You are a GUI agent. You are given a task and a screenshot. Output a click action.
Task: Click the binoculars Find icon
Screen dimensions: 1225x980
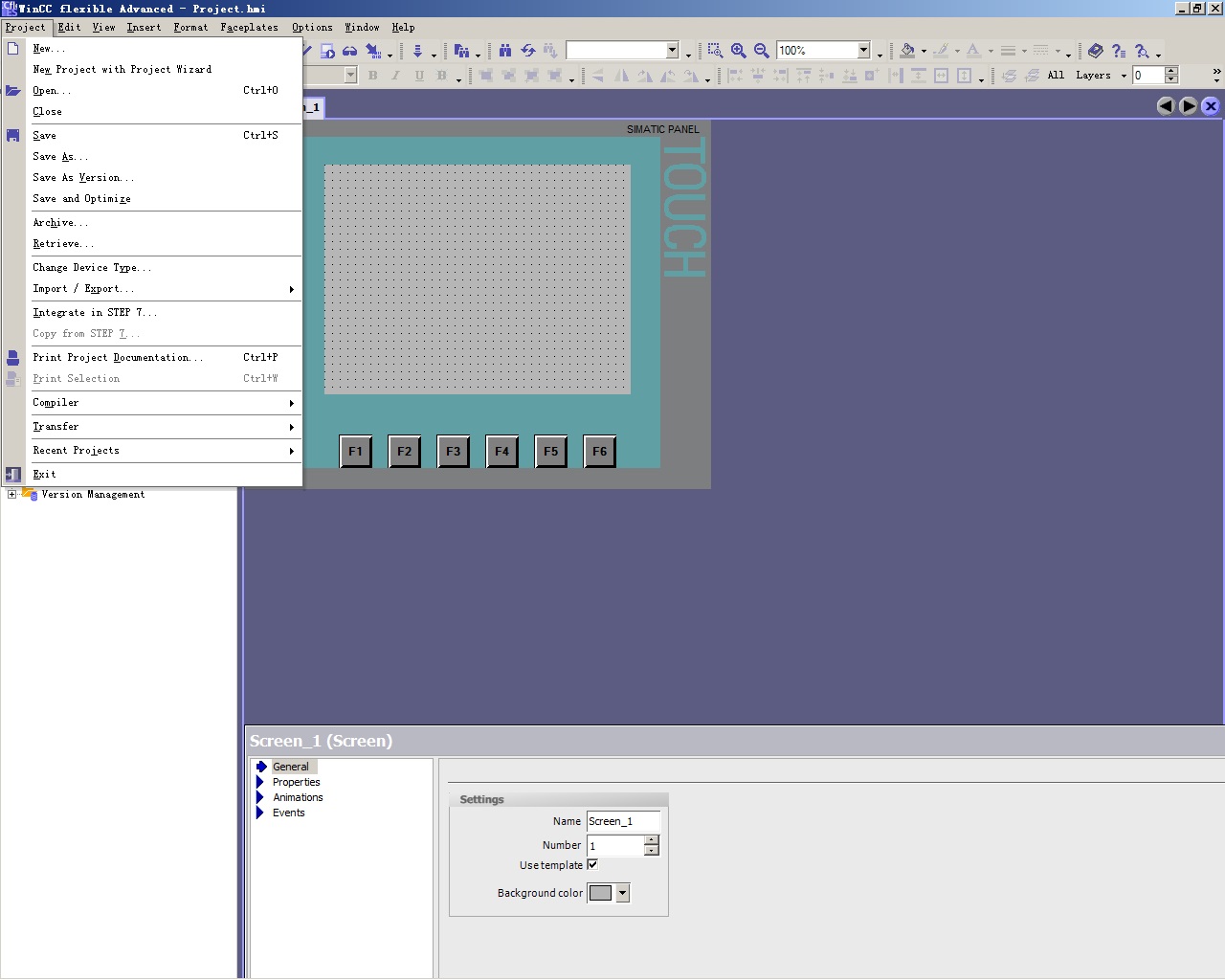[505, 51]
